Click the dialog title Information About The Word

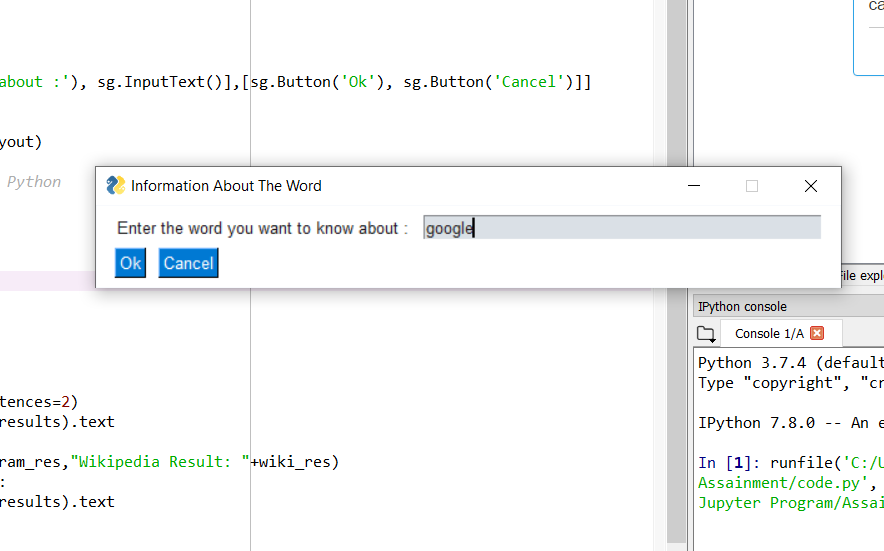click(x=226, y=186)
